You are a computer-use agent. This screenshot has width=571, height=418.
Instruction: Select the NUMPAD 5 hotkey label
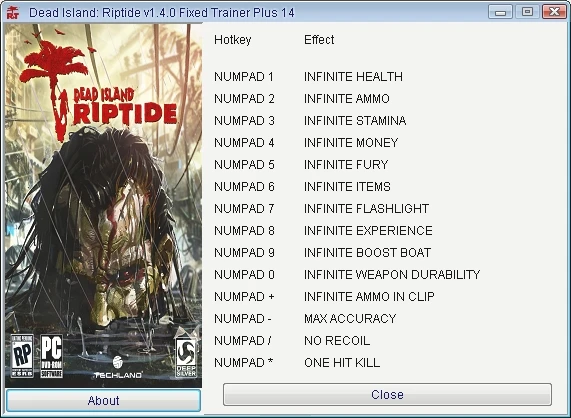244,165
